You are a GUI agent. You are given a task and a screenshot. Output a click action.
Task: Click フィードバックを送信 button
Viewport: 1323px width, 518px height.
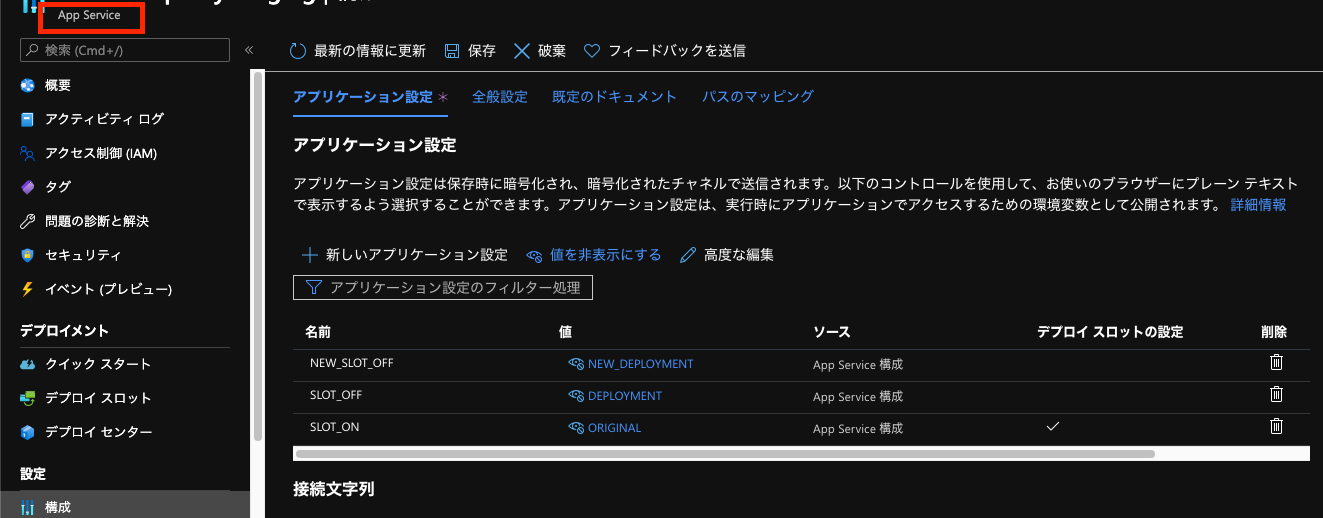664,50
